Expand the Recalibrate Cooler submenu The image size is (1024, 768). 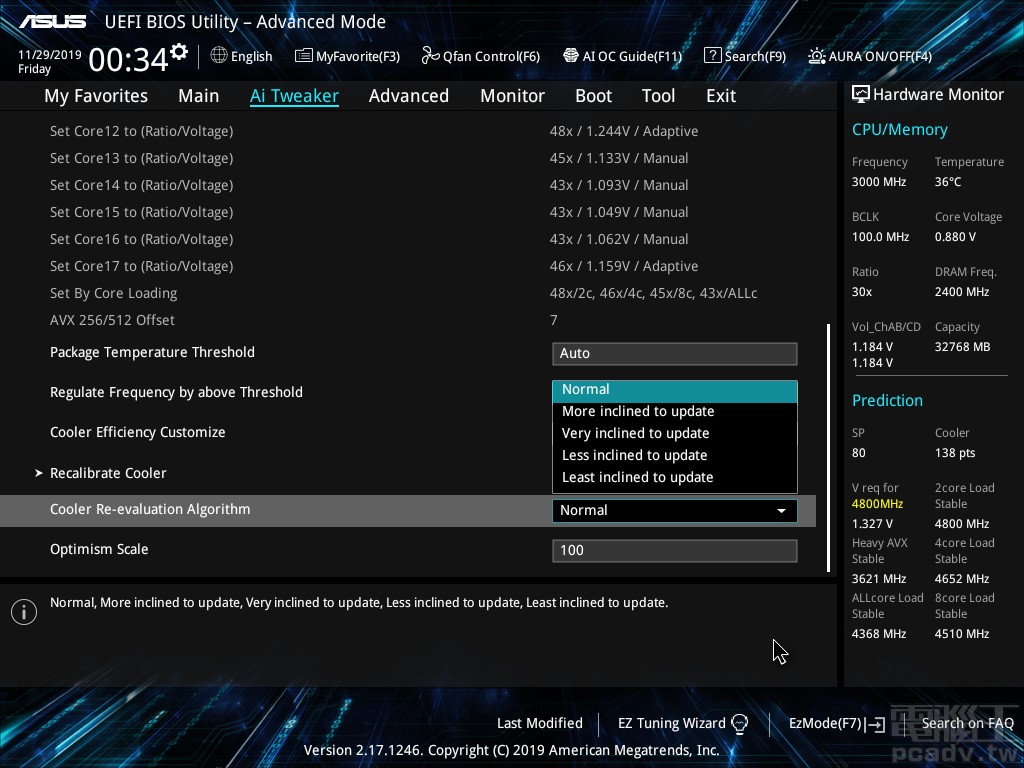(x=108, y=473)
